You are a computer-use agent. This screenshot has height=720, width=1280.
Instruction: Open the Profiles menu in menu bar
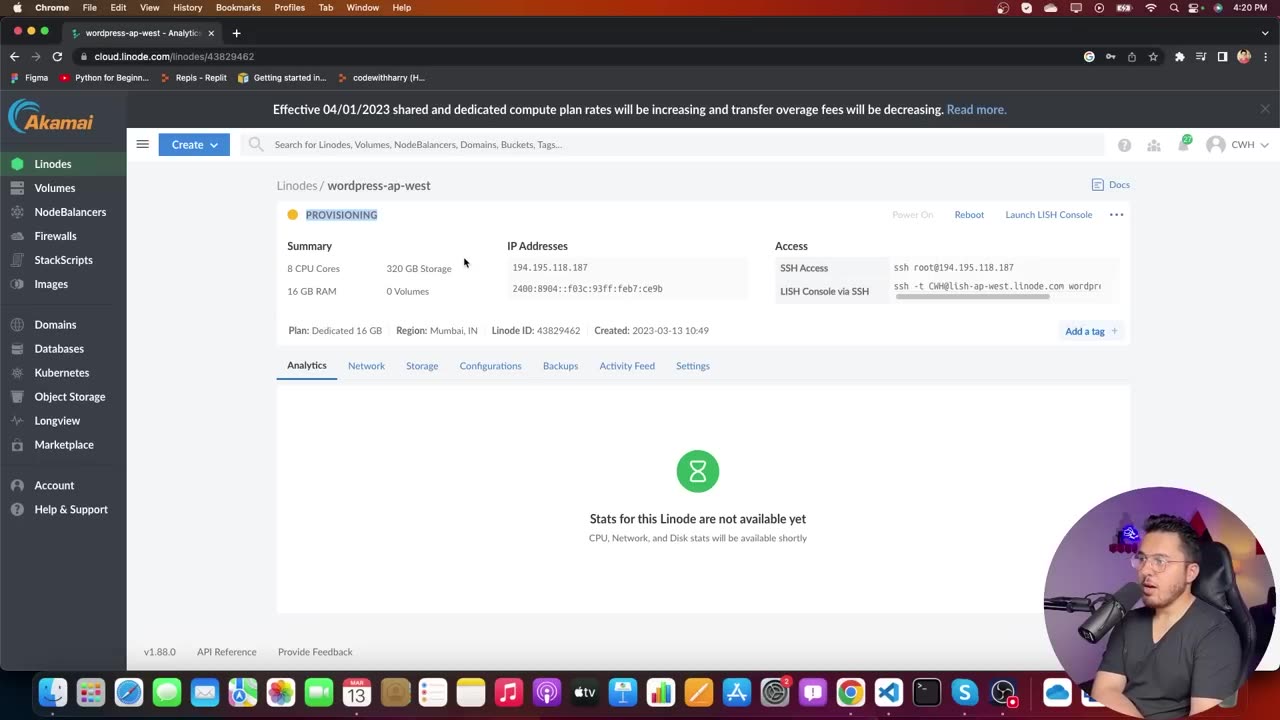click(x=290, y=7)
